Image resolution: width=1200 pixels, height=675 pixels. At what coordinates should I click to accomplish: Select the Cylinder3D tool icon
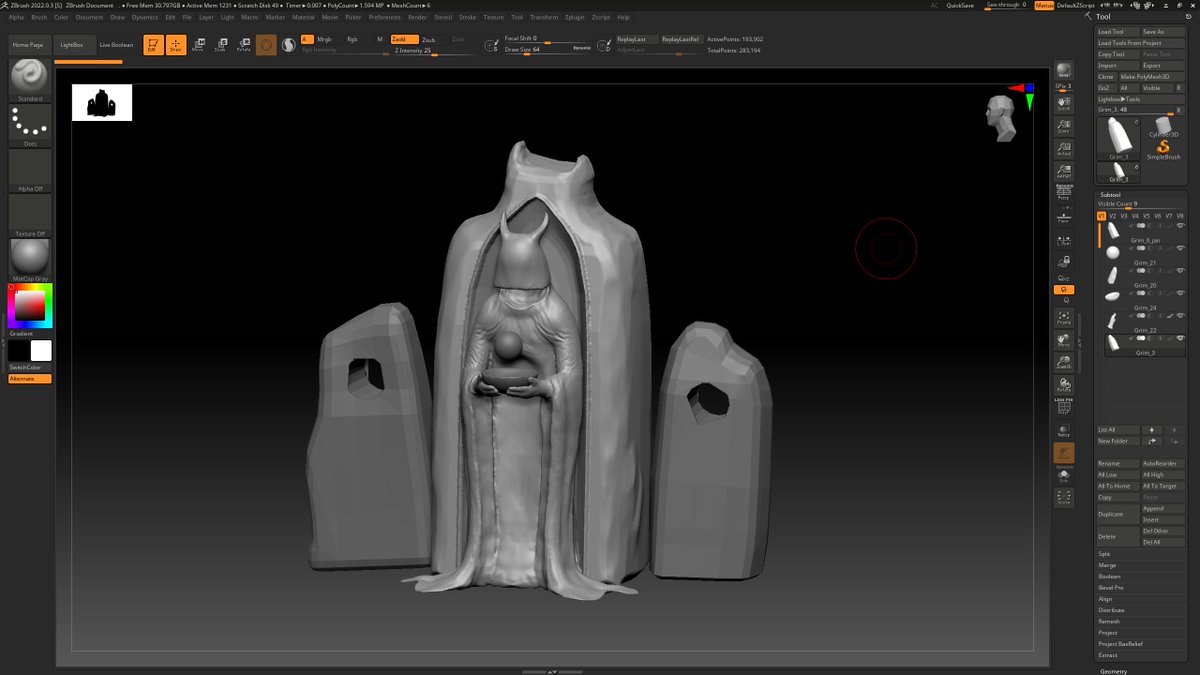coord(1163,127)
